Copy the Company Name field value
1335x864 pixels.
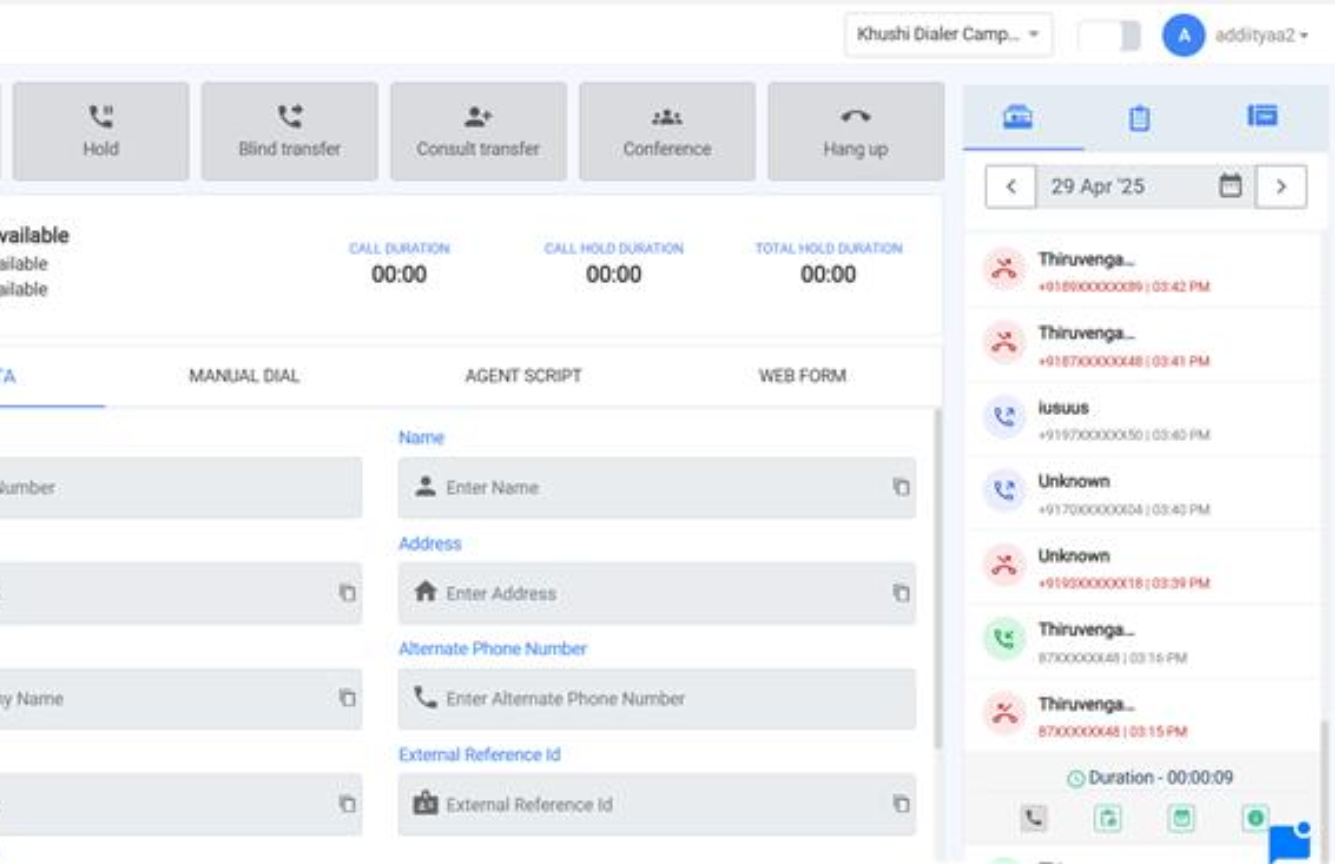tap(347, 698)
